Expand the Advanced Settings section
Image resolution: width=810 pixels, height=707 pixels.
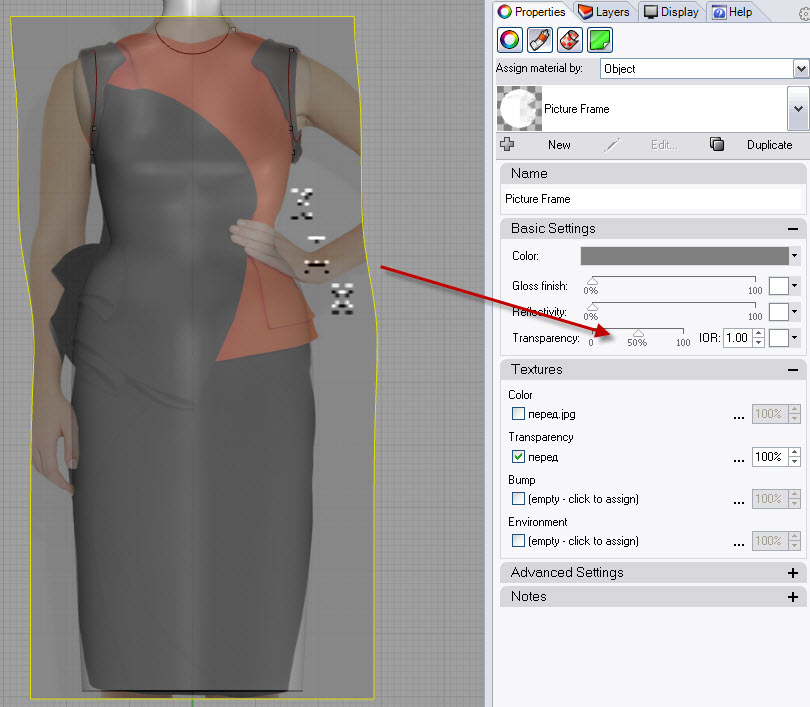[x=793, y=573]
